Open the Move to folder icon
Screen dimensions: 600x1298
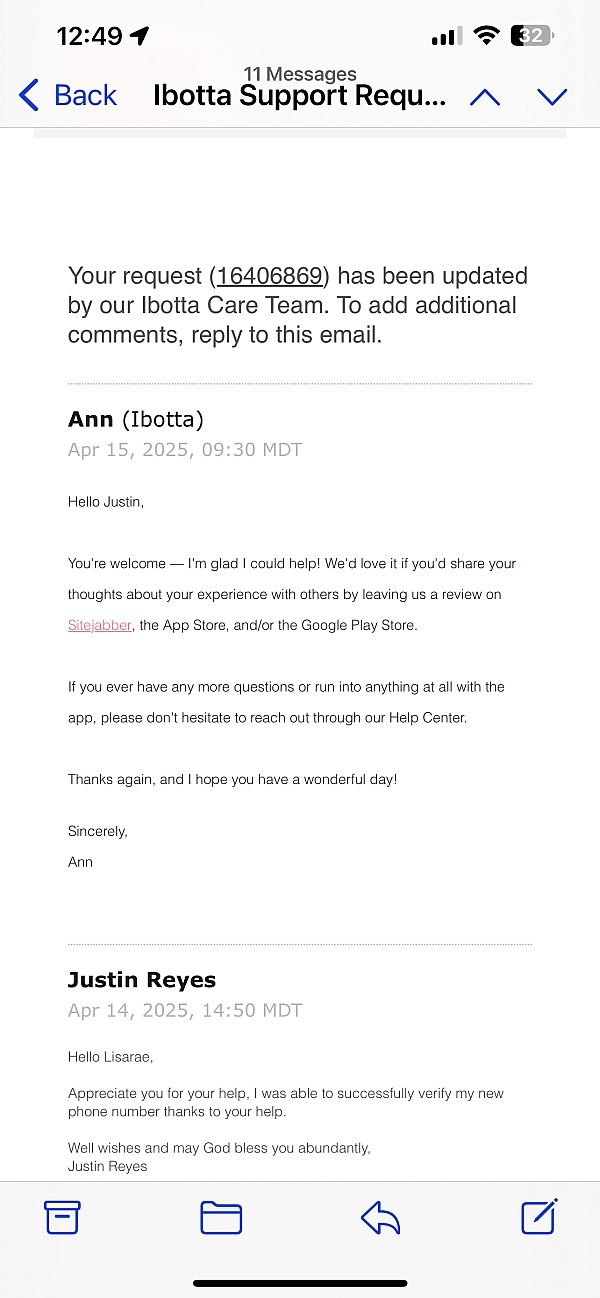pyautogui.click(x=221, y=1217)
